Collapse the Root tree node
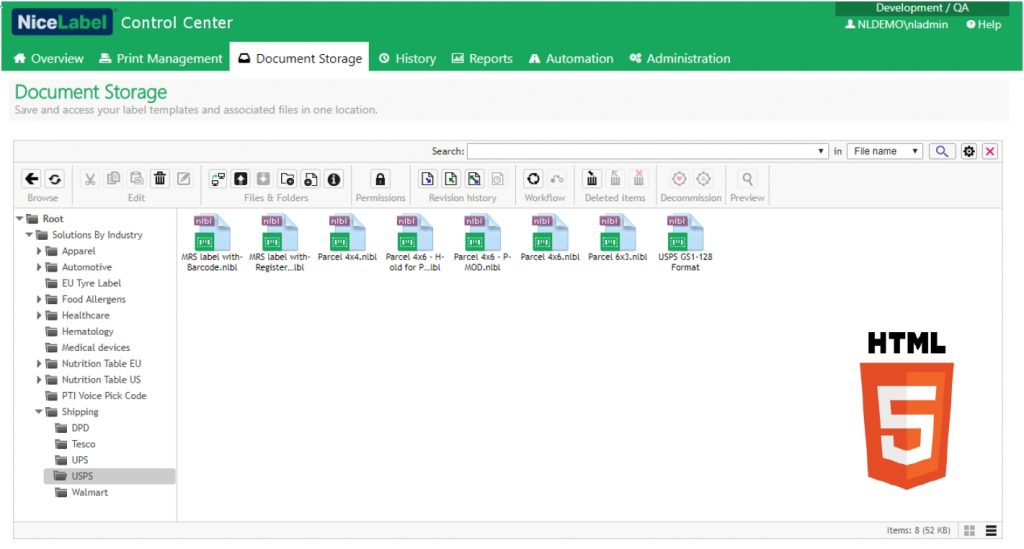Viewport: 1024px width, 549px height. pos(20,219)
